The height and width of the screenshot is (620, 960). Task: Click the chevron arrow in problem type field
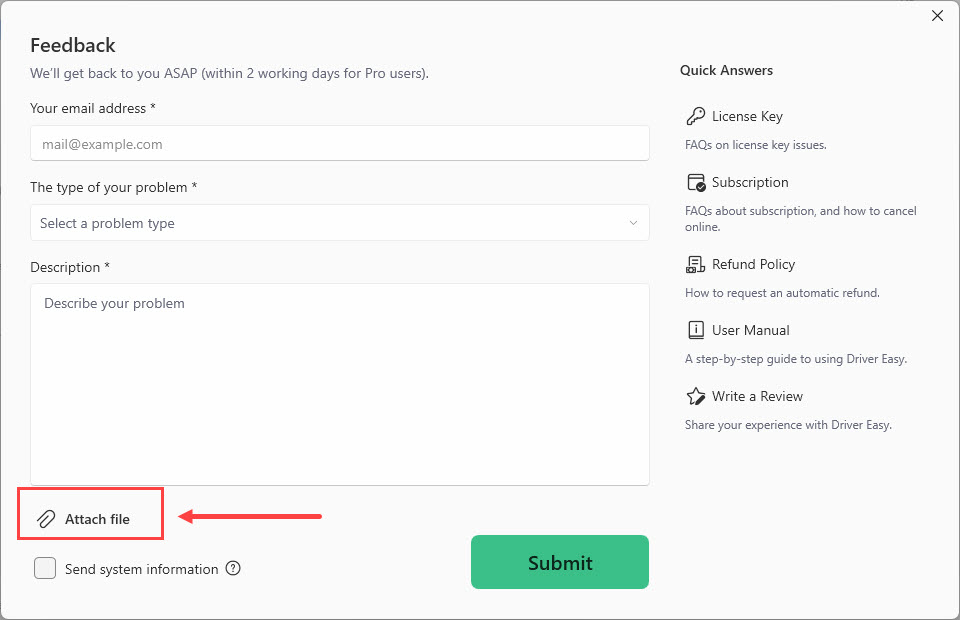tap(633, 223)
